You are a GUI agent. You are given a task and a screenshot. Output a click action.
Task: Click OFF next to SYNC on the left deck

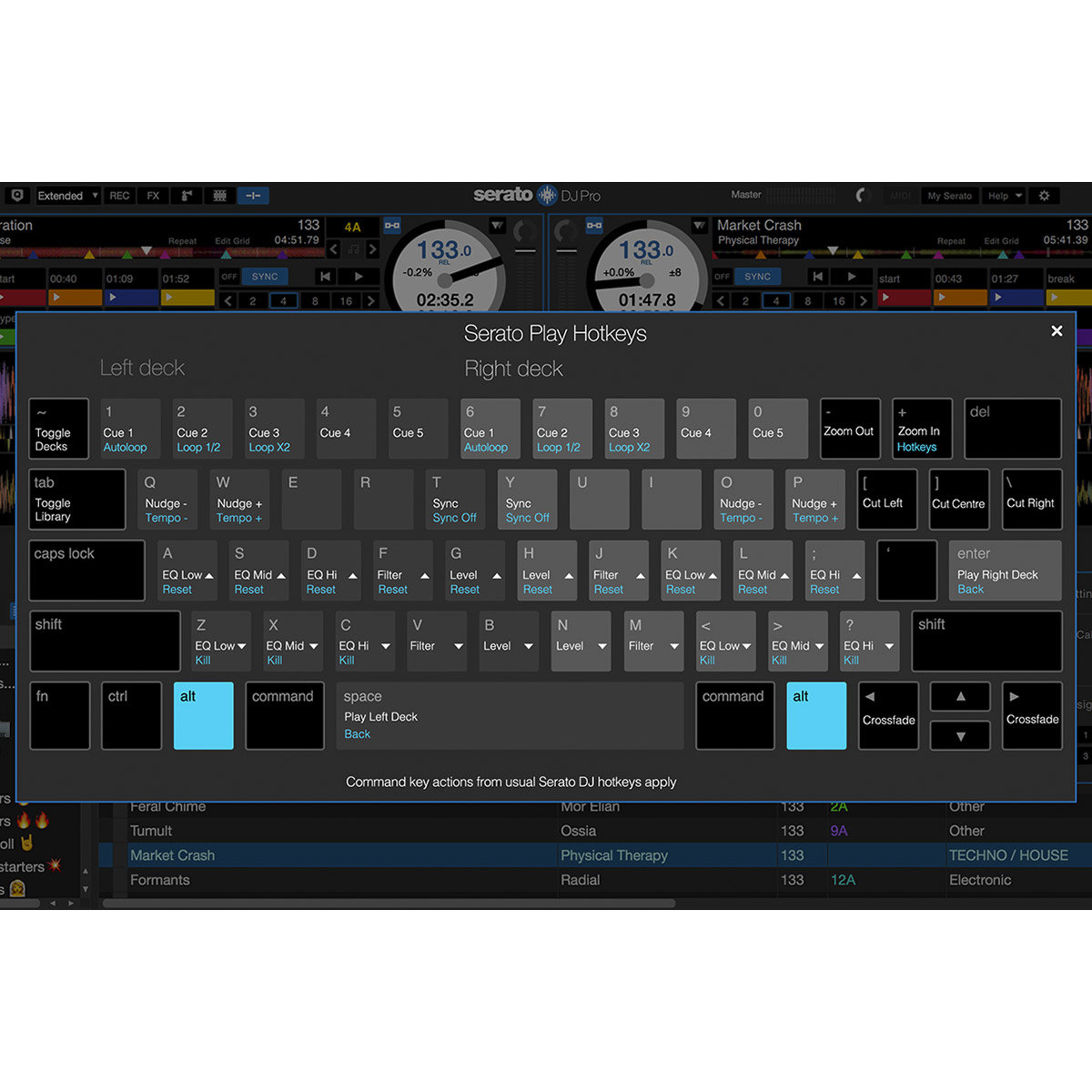pos(231,276)
